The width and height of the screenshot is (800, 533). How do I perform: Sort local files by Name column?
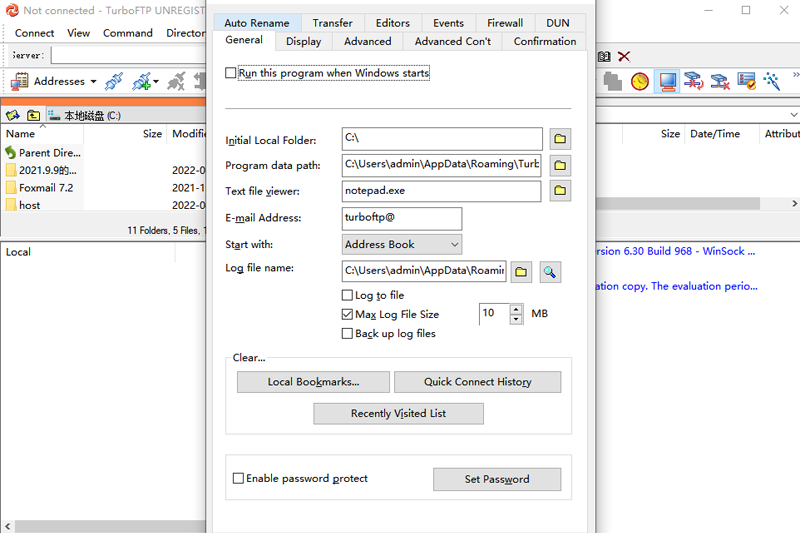pyautogui.click(x=43, y=134)
